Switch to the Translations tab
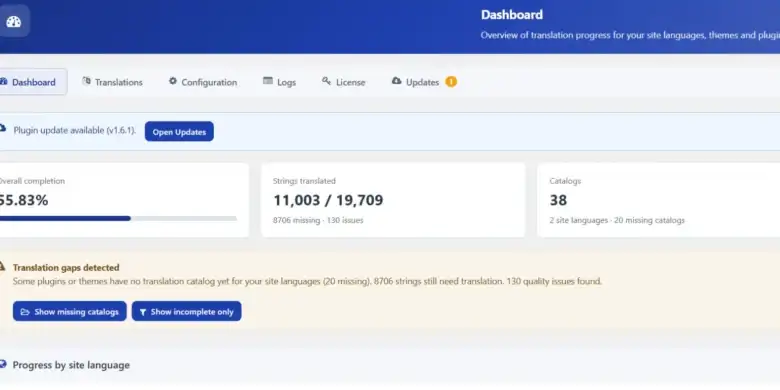This screenshot has width=780, height=390. (x=112, y=82)
